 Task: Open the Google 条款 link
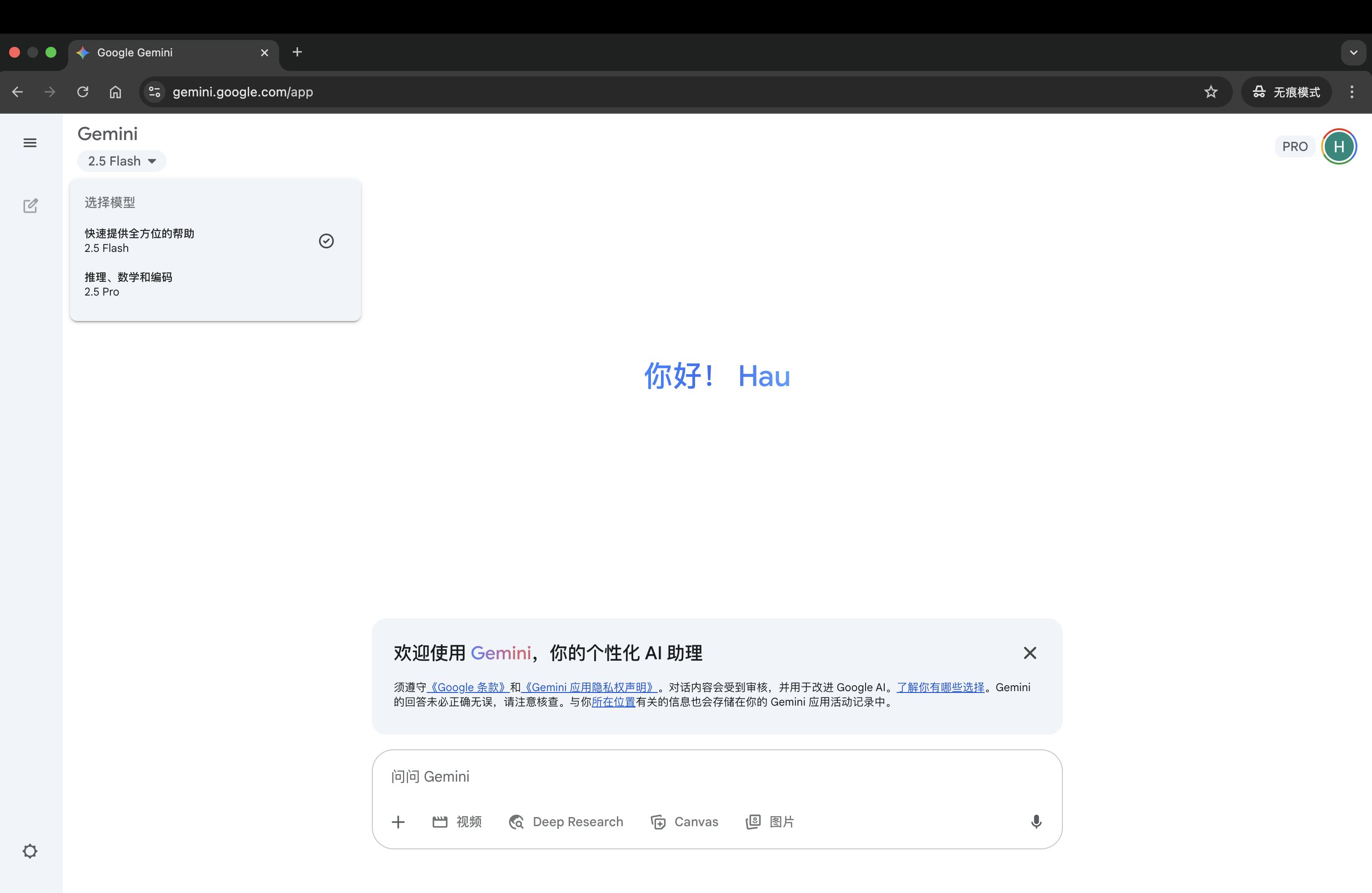[x=468, y=687]
